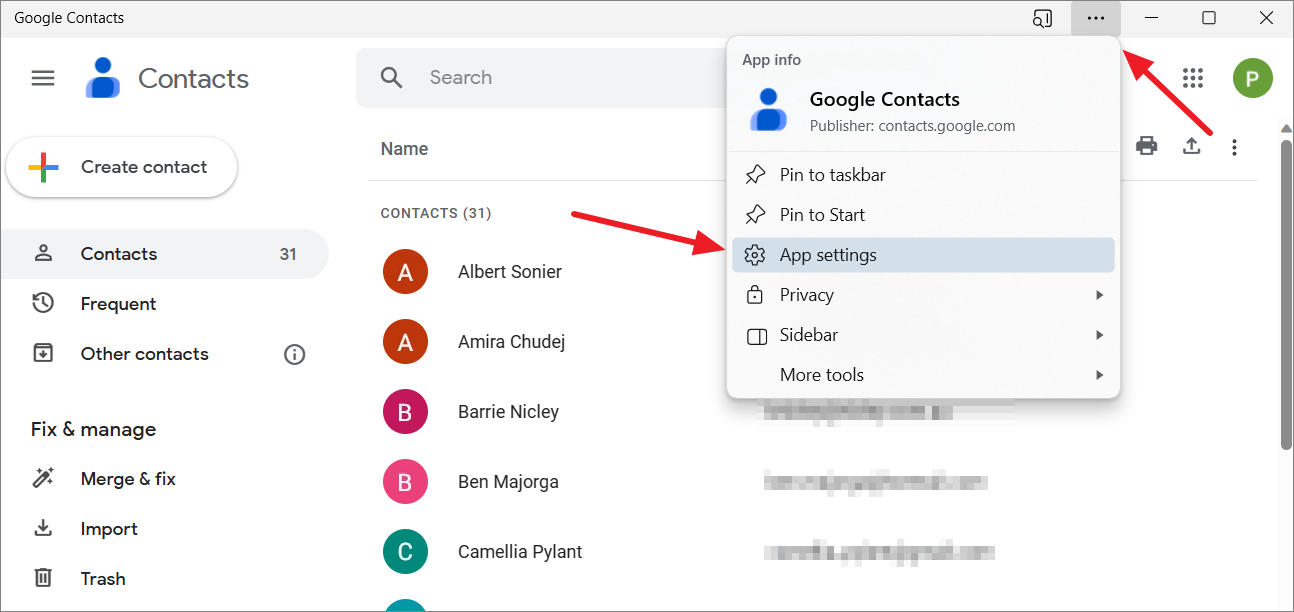1294x612 pixels.
Task: Click the gear icon next to App settings
Action: [x=756, y=255]
